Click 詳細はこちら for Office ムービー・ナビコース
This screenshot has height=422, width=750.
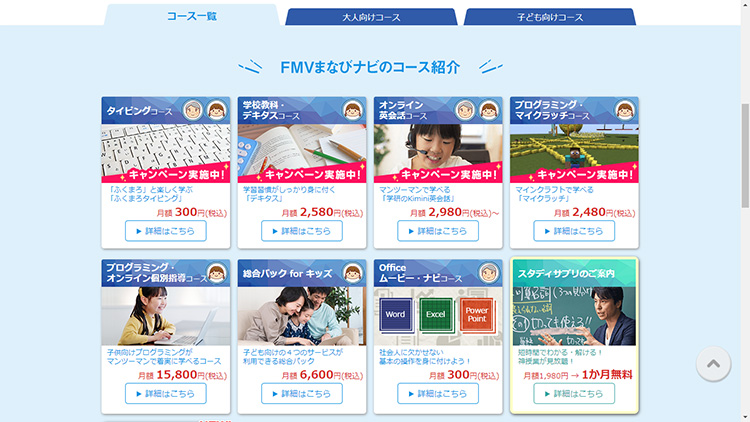click(438, 394)
